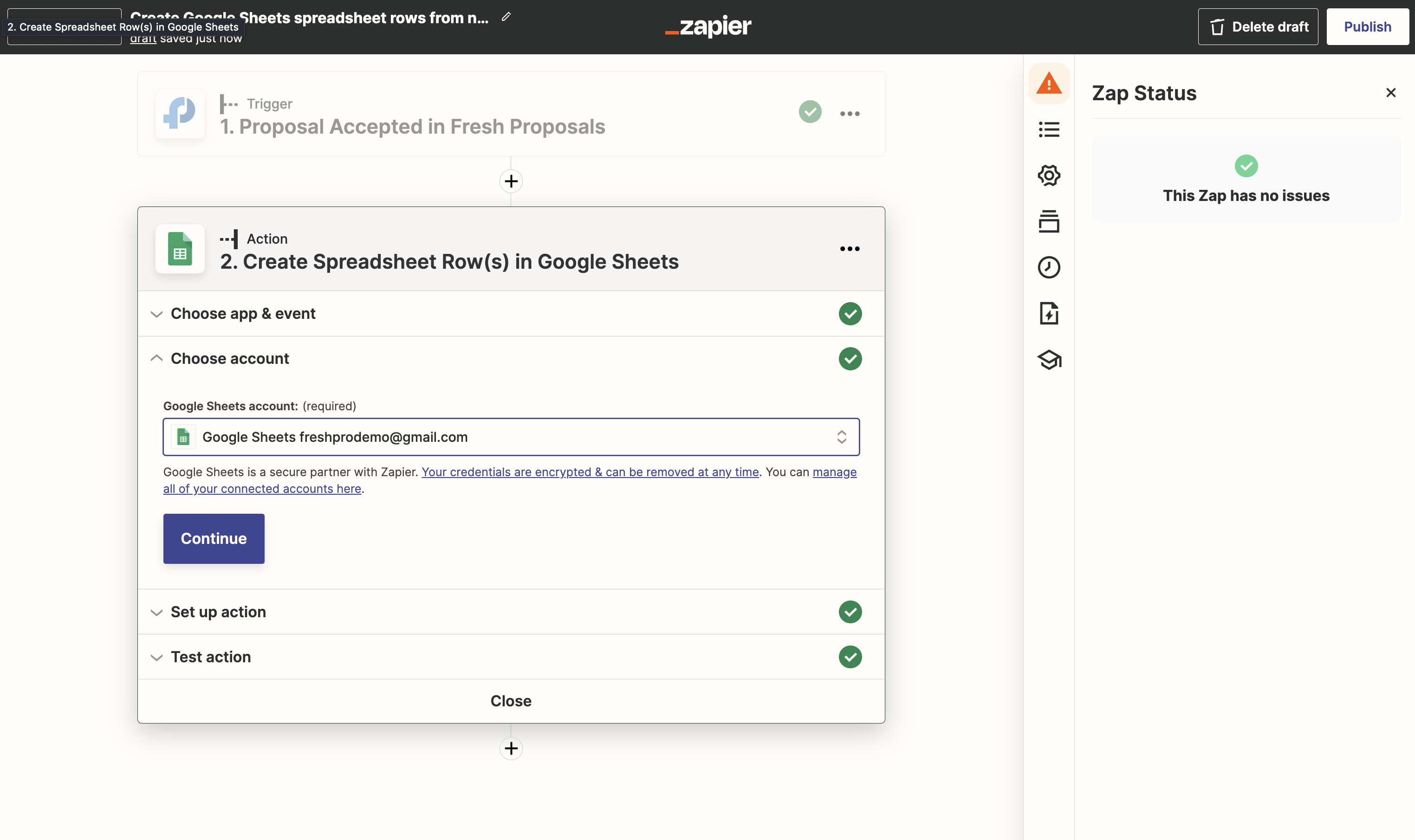Click the pencil icon to rename Zap
This screenshot has width=1415, height=840.
point(506,17)
